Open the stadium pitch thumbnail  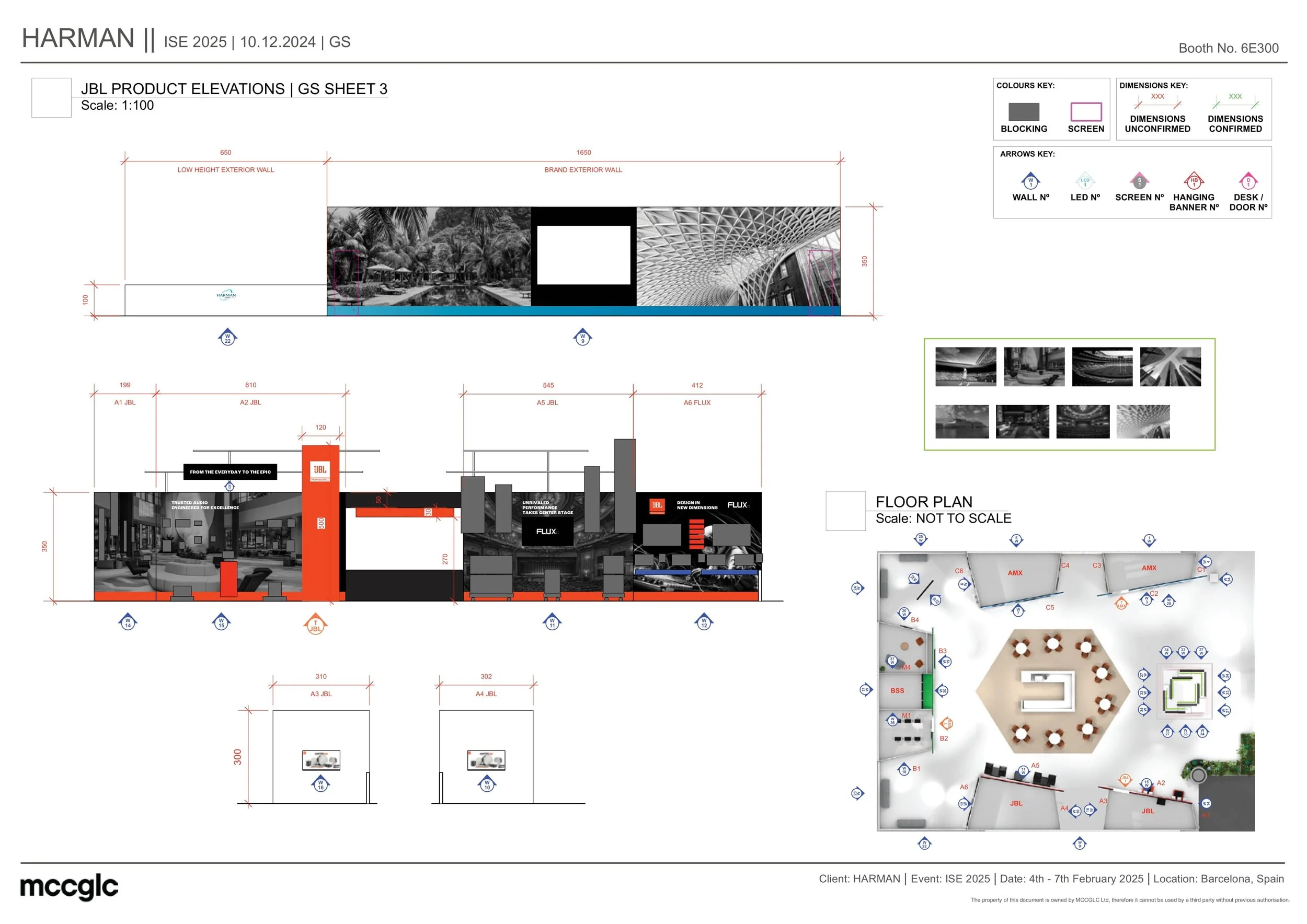(1102, 367)
